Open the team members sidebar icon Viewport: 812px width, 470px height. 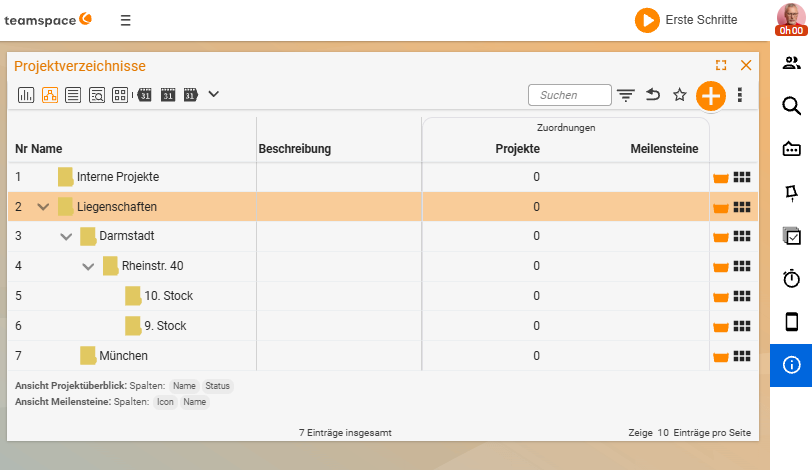(791, 63)
